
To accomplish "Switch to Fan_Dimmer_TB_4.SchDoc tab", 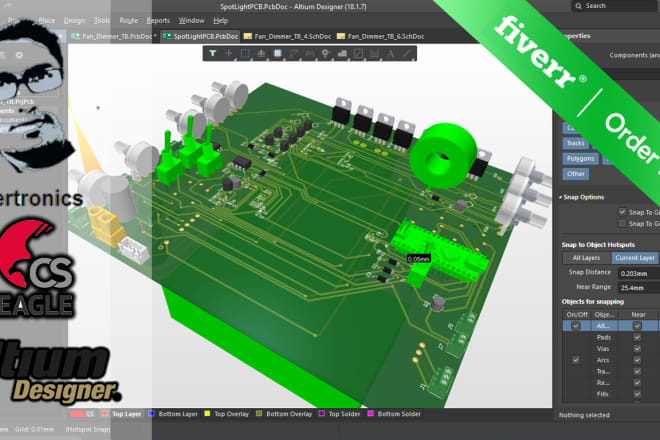I will coord(288,36).
